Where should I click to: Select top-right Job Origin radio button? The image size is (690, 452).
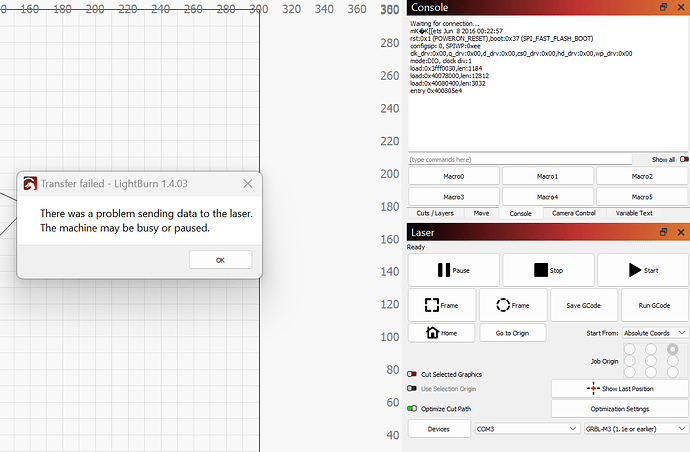672,349
